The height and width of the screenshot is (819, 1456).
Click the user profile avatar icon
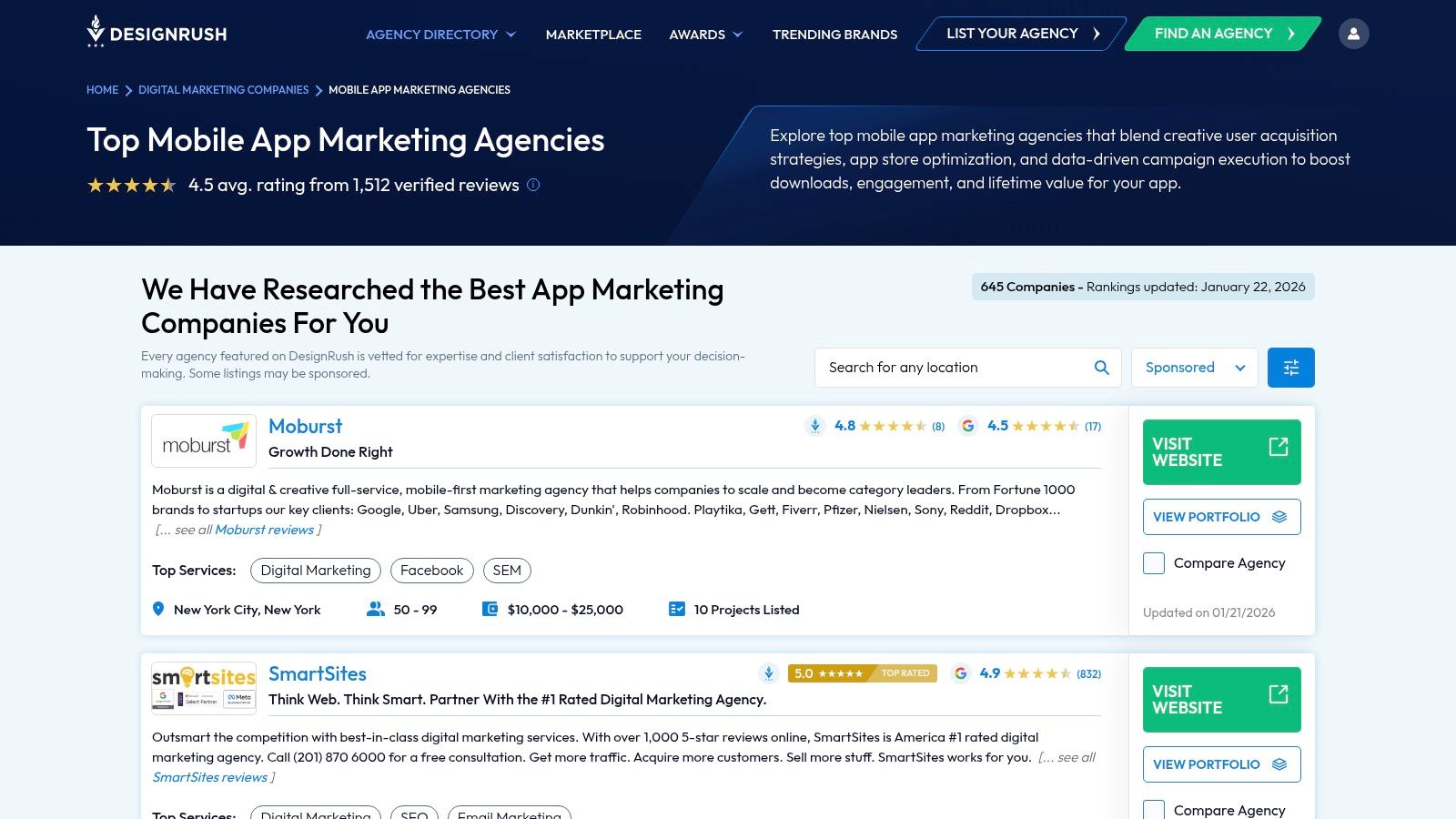tap(1353, 34)
